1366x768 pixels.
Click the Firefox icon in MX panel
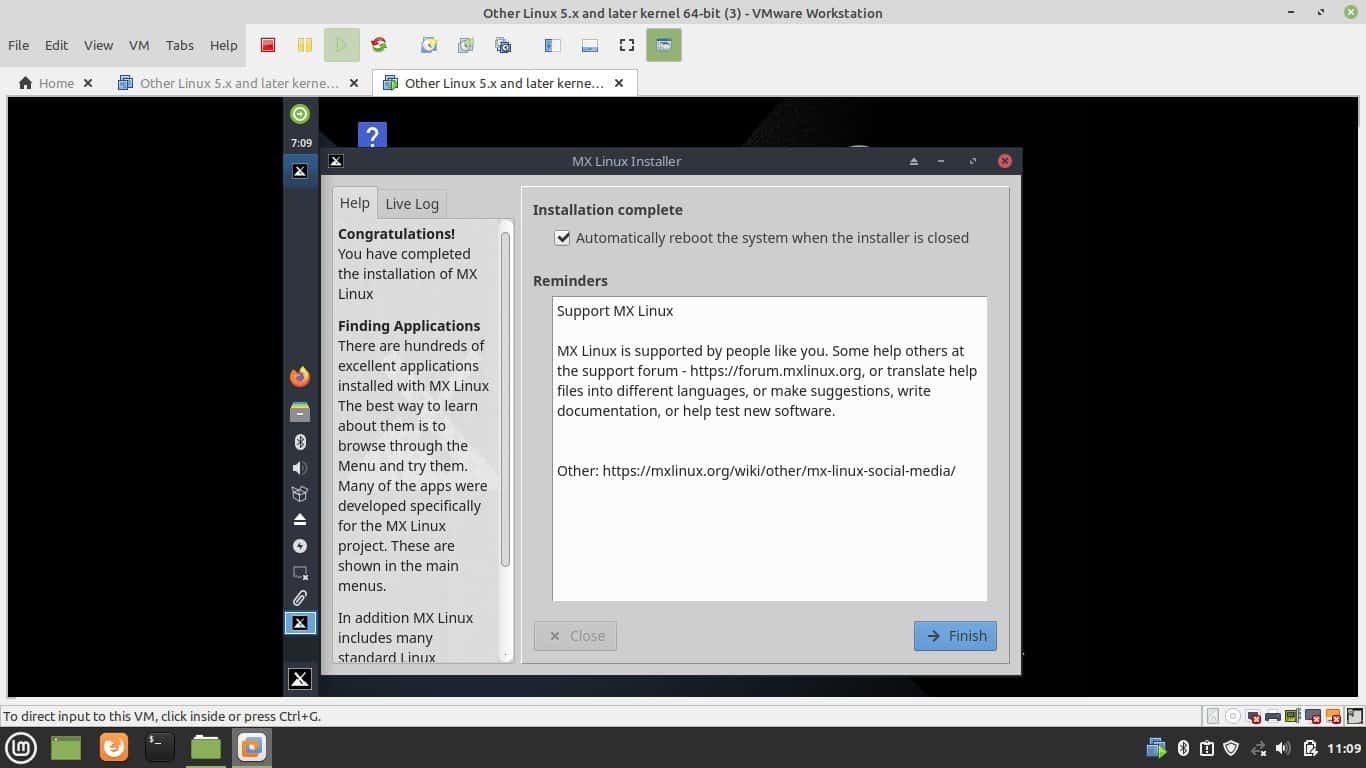point(300,377)
